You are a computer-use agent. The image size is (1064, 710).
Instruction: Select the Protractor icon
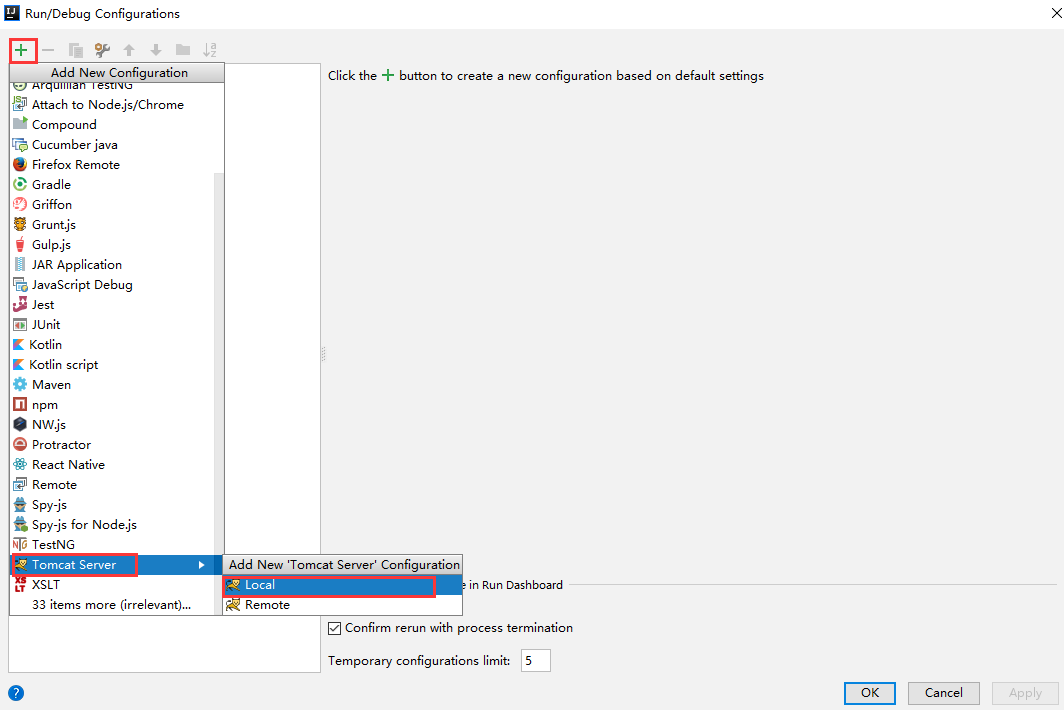pyautogui.click(x=20, y=445)
